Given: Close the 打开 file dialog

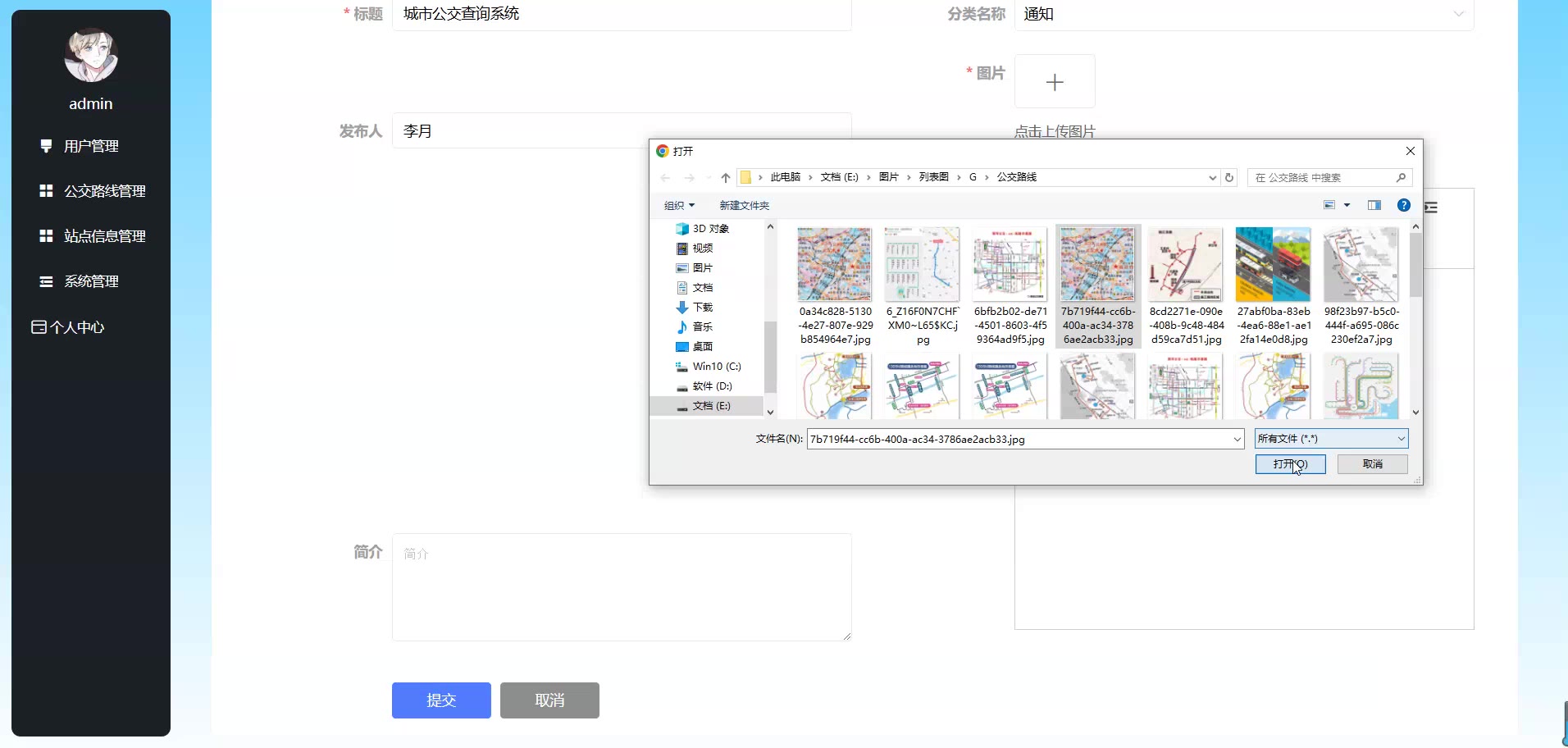Looking at the screenshot, I should 1411,151.
